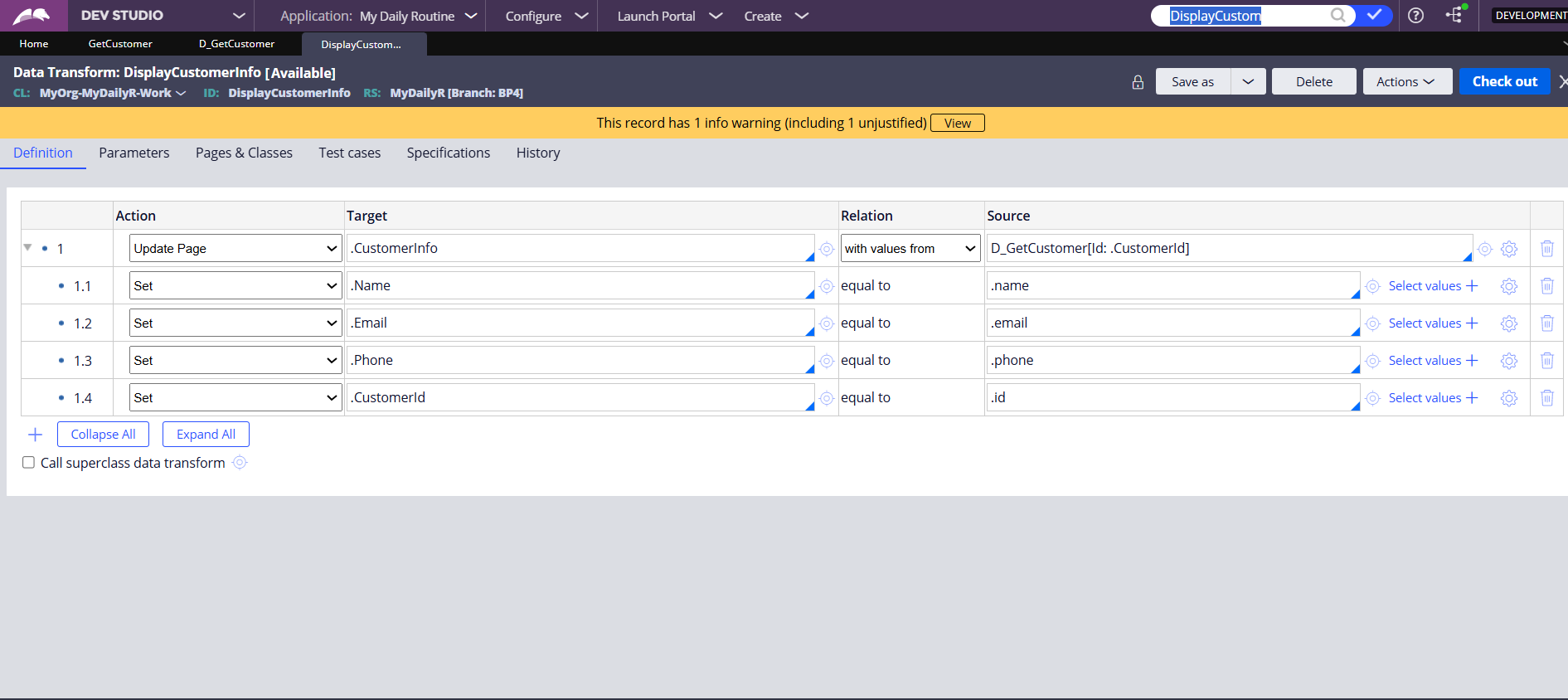1568x700 pixels.
Task: Delete row 1 using its trash icon
Action: pos(1546,249)
